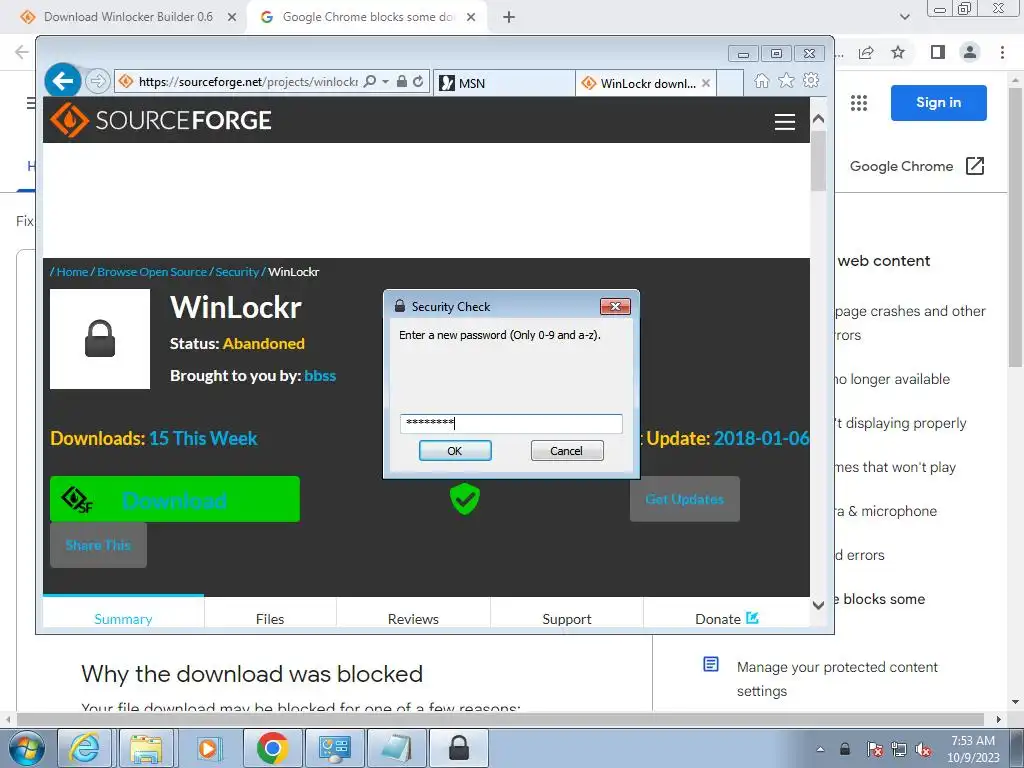Switch to Download Winlocker Builder Chrome tab
1024x768 pixels.
(x=128, y=17)
